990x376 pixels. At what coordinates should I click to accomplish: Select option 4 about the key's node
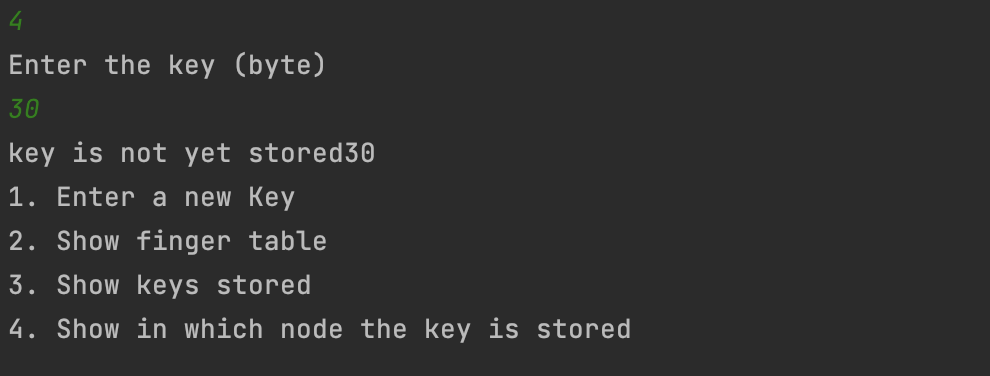[x=319, y=329]
